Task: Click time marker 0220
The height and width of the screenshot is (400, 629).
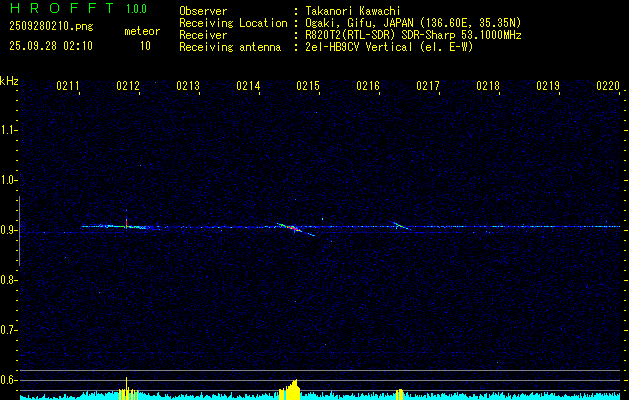Action: tap(608, 86)
